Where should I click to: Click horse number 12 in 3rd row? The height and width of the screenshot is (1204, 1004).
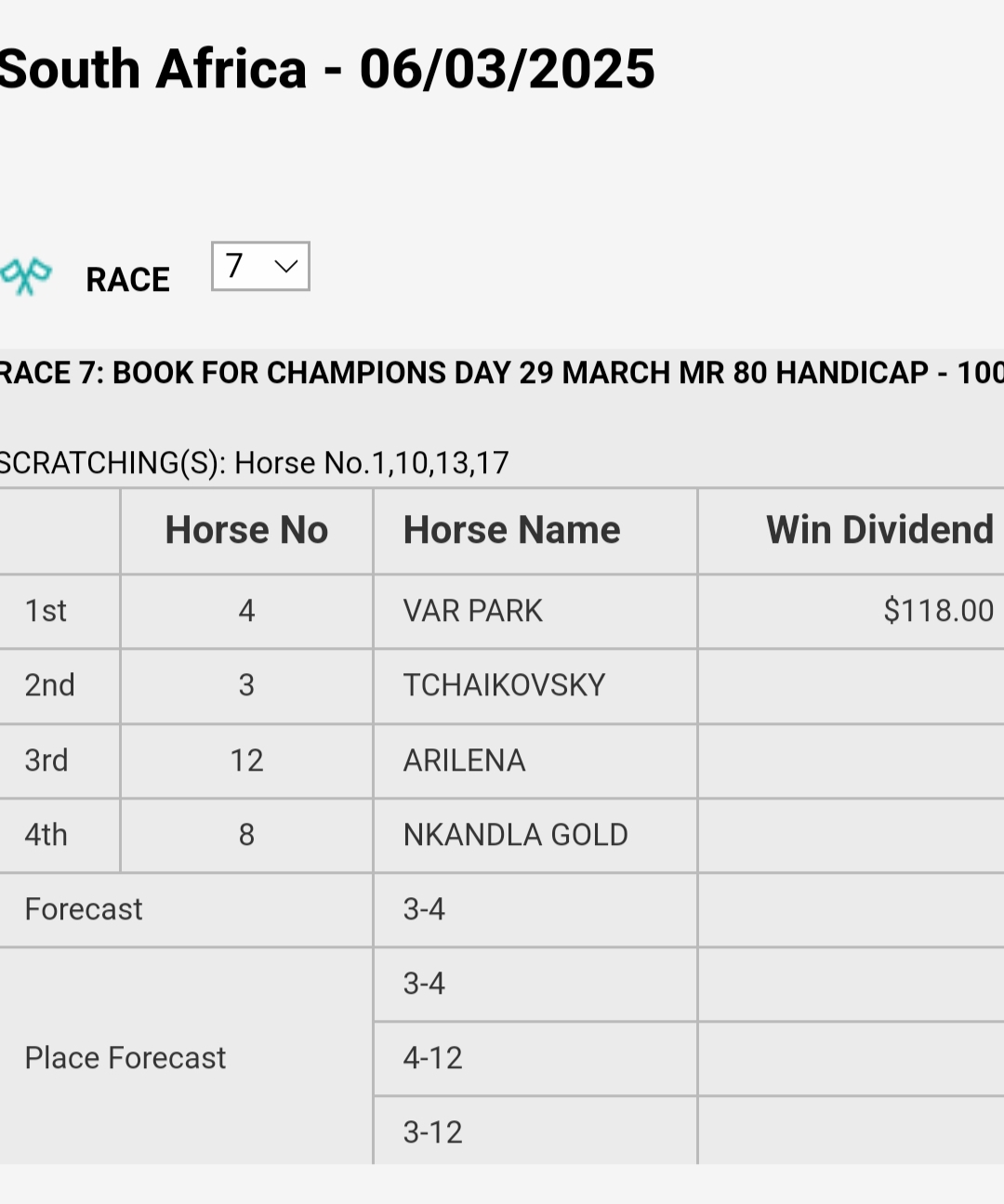click(x=246, y=761)
